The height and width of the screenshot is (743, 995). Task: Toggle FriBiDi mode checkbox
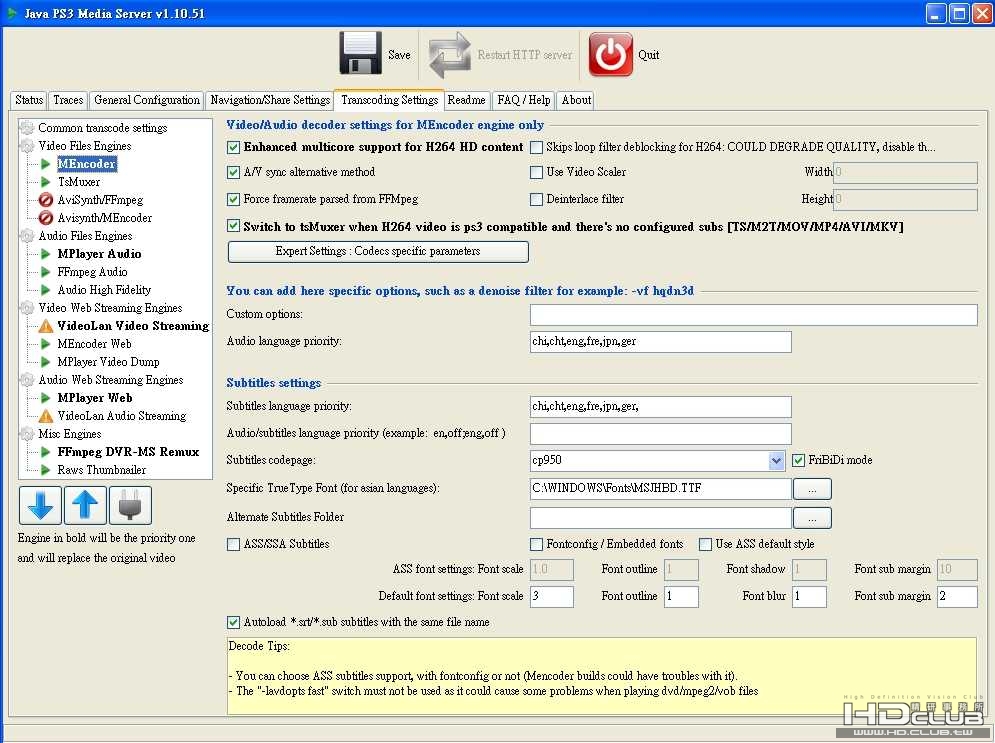(798, 460)
